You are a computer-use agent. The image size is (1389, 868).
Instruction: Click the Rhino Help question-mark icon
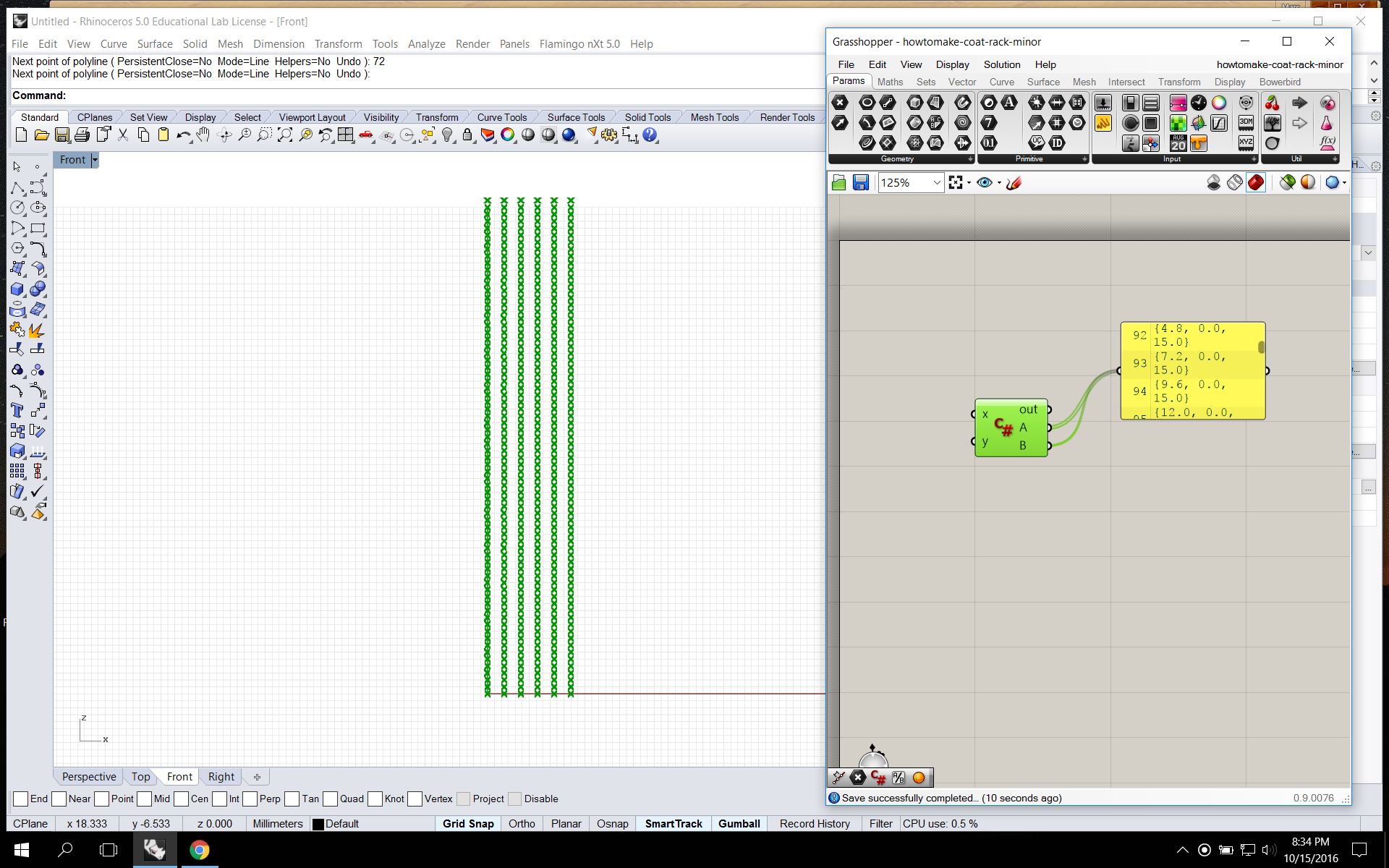pyautogui.click(x=650, y=135)
